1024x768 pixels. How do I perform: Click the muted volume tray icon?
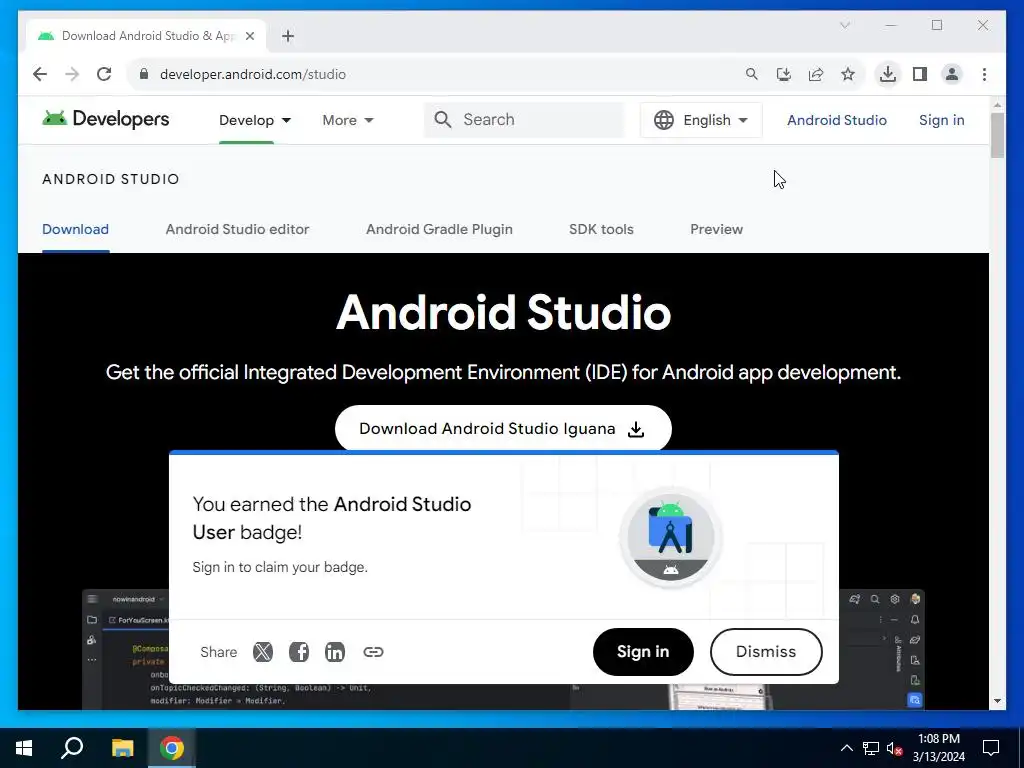[x=895, y=748]
